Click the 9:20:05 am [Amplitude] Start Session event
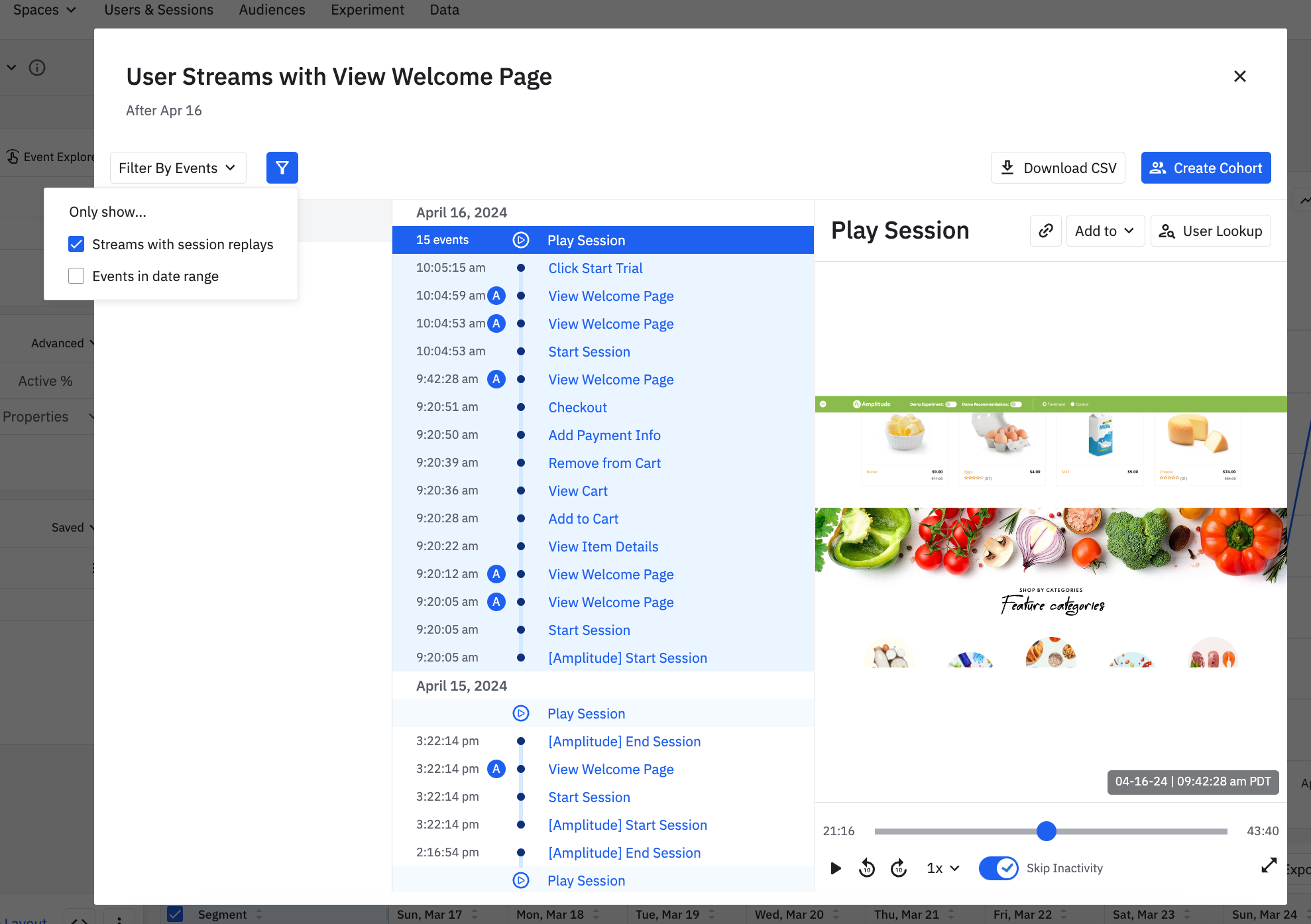 pos(628,658)
